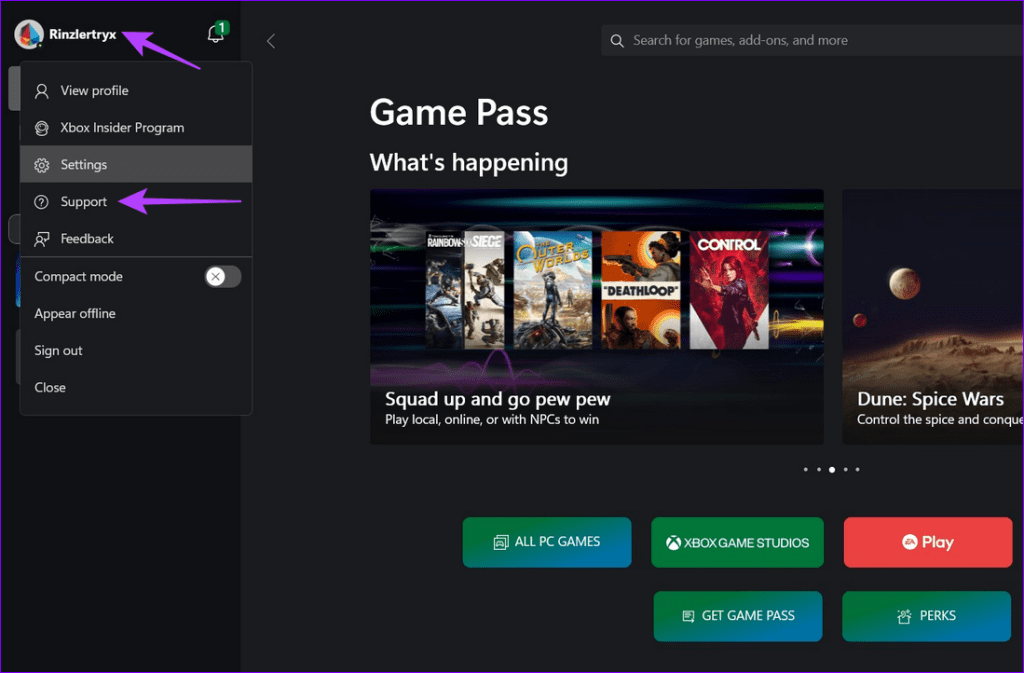Choose Sign out from the menu
Screen dimensions: 1024x673
(x=58, y=350)
